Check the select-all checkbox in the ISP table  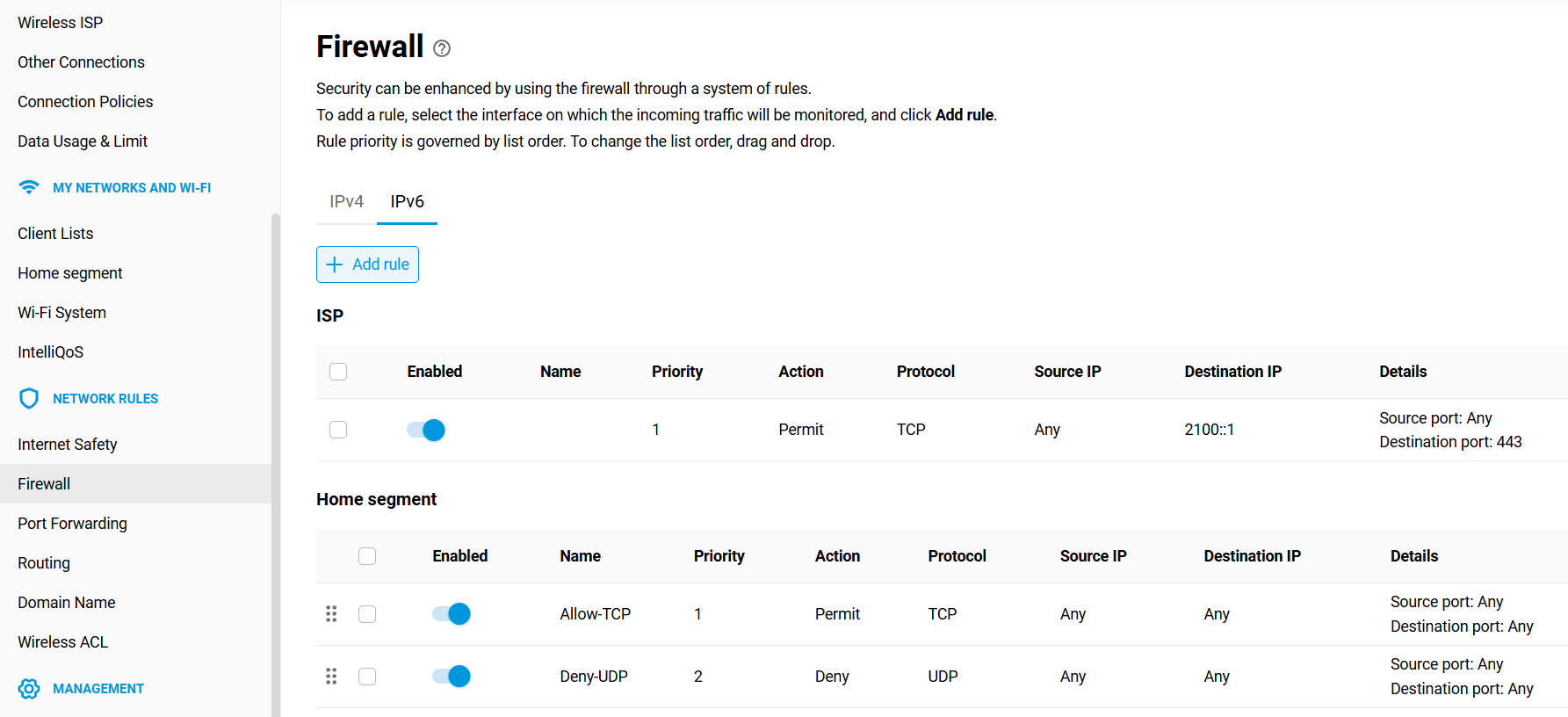338,372
